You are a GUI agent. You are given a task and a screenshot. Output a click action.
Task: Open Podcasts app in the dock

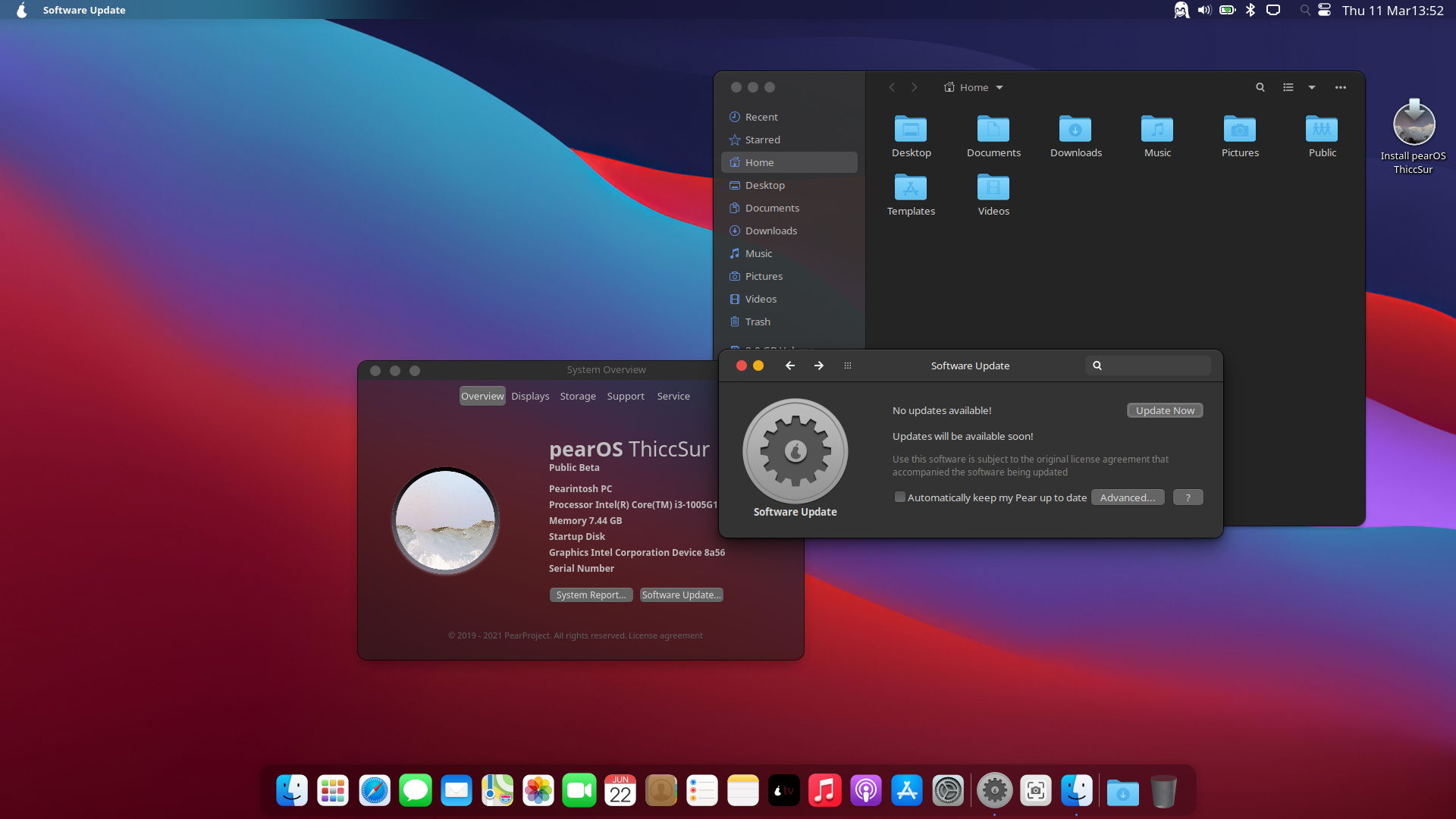866,791
